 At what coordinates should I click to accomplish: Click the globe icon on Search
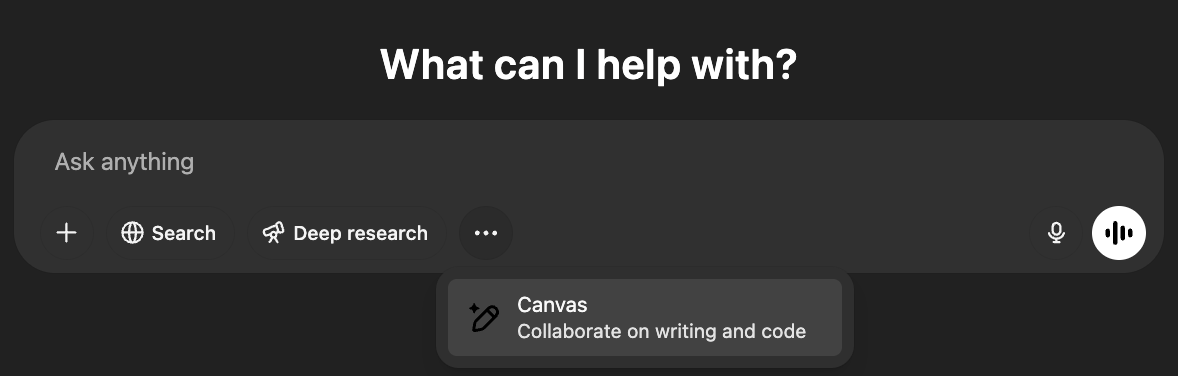point(132,233)
